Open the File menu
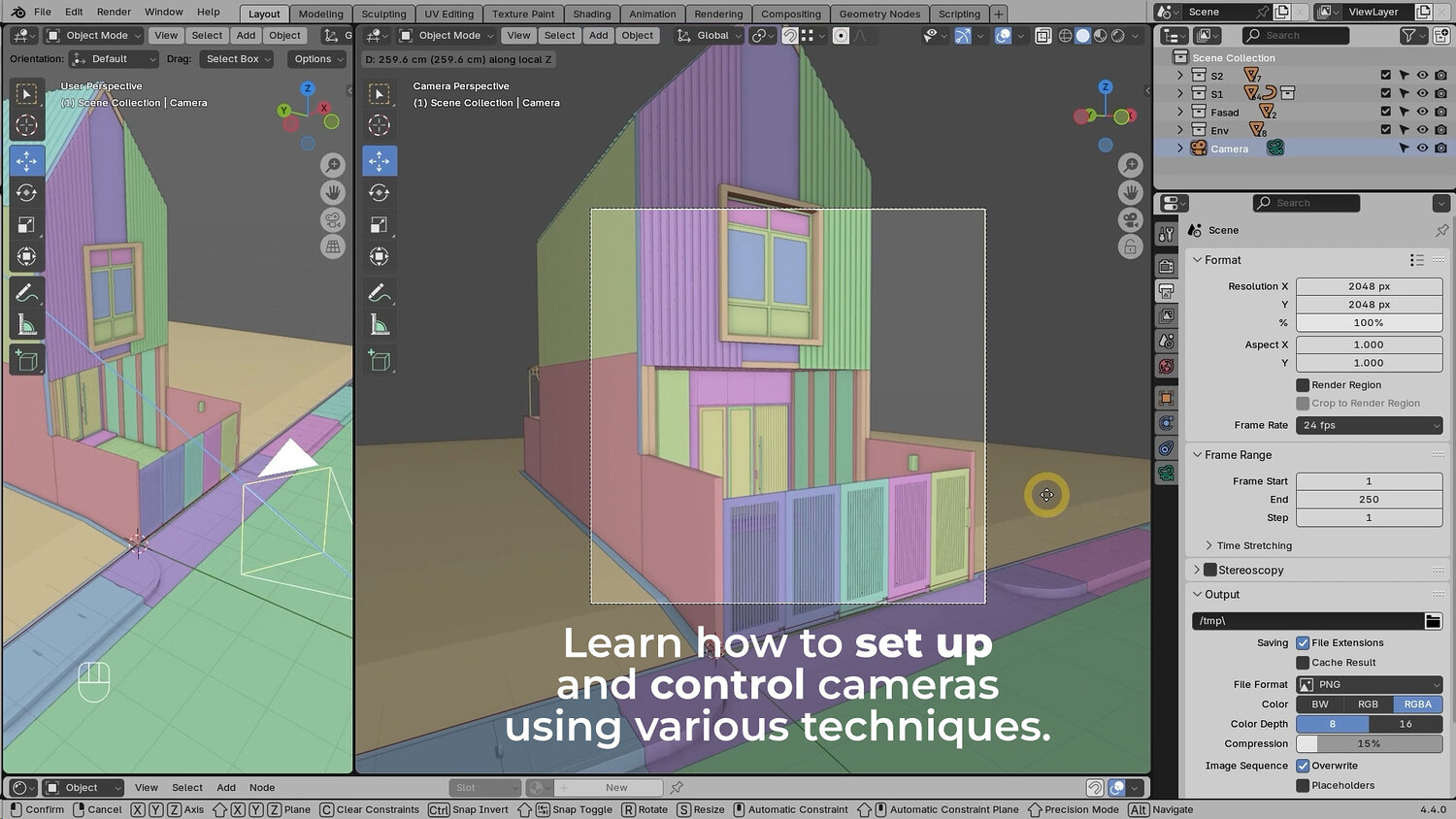Image resolution: width=1456 pixels, height=819 pixels. coord(43,13)
